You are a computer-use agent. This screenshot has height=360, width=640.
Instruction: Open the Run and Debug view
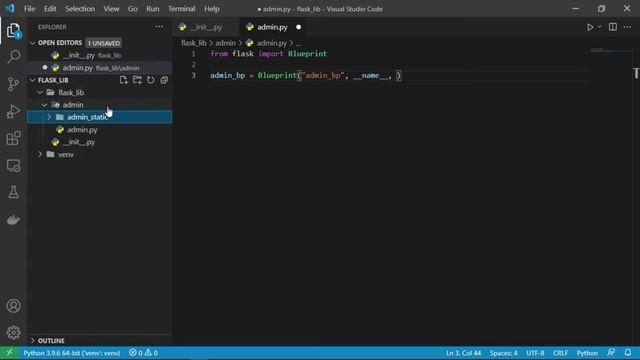pos(13,111)
